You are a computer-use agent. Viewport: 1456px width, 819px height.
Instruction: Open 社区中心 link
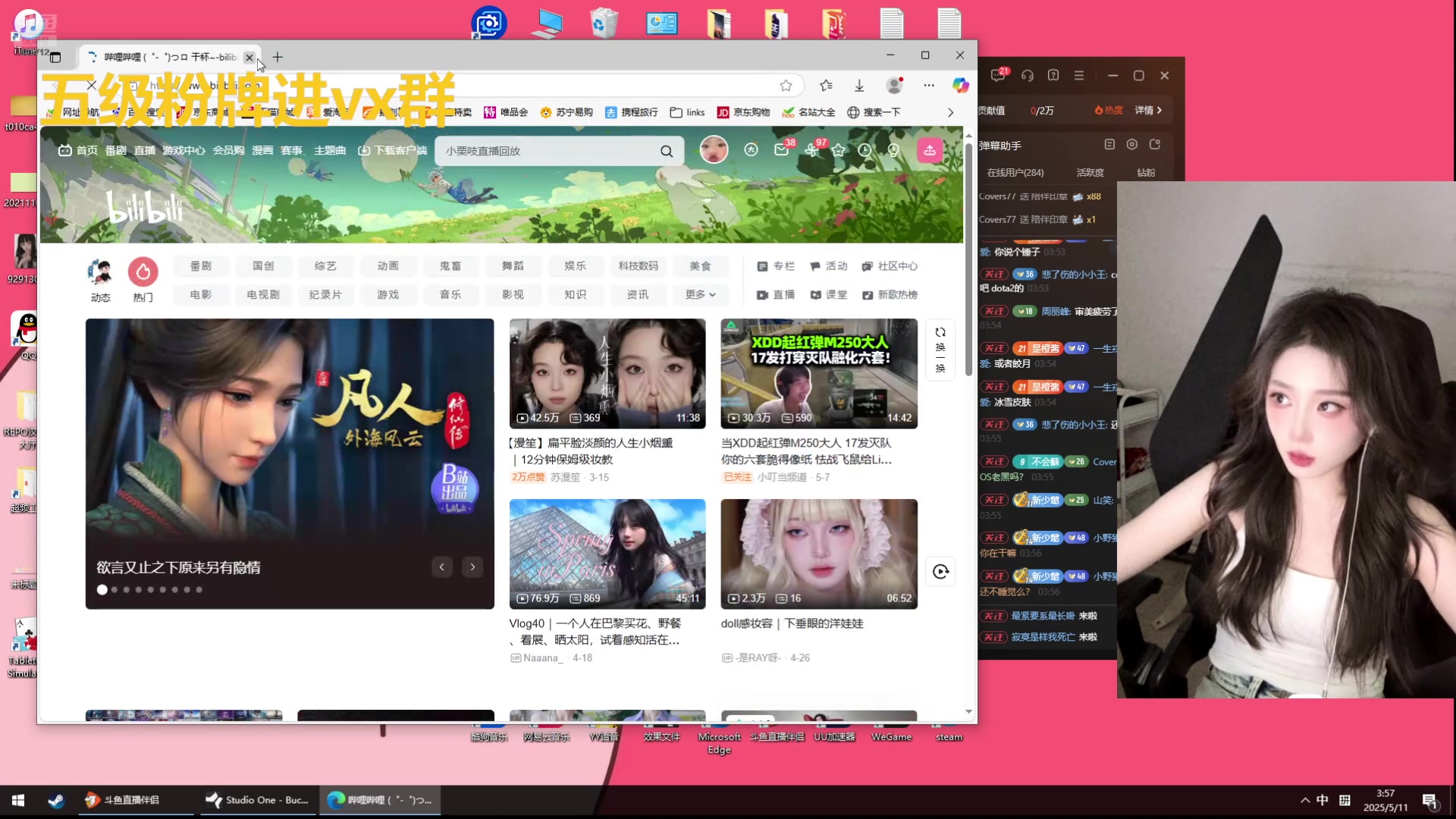tap(890, 266)
